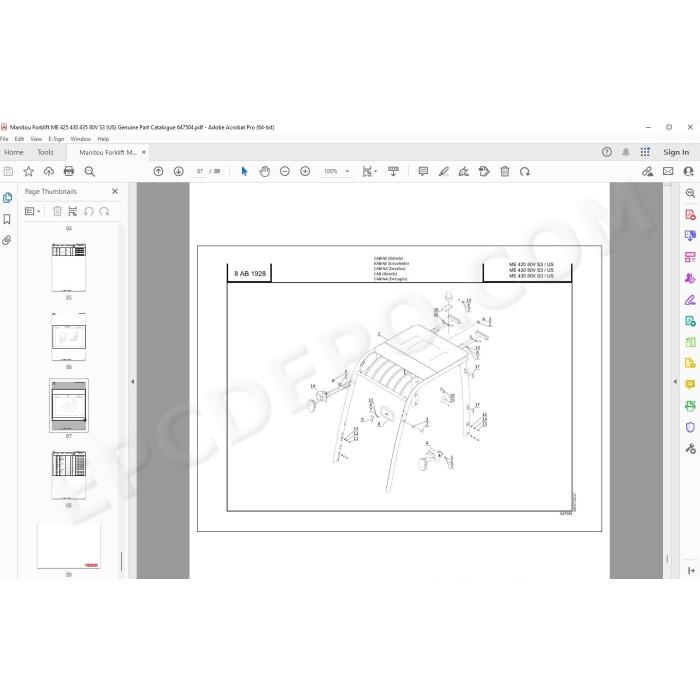Screen dimensions: 700x700
Task: Open the Help menu
Action: (x=103, y=139)
